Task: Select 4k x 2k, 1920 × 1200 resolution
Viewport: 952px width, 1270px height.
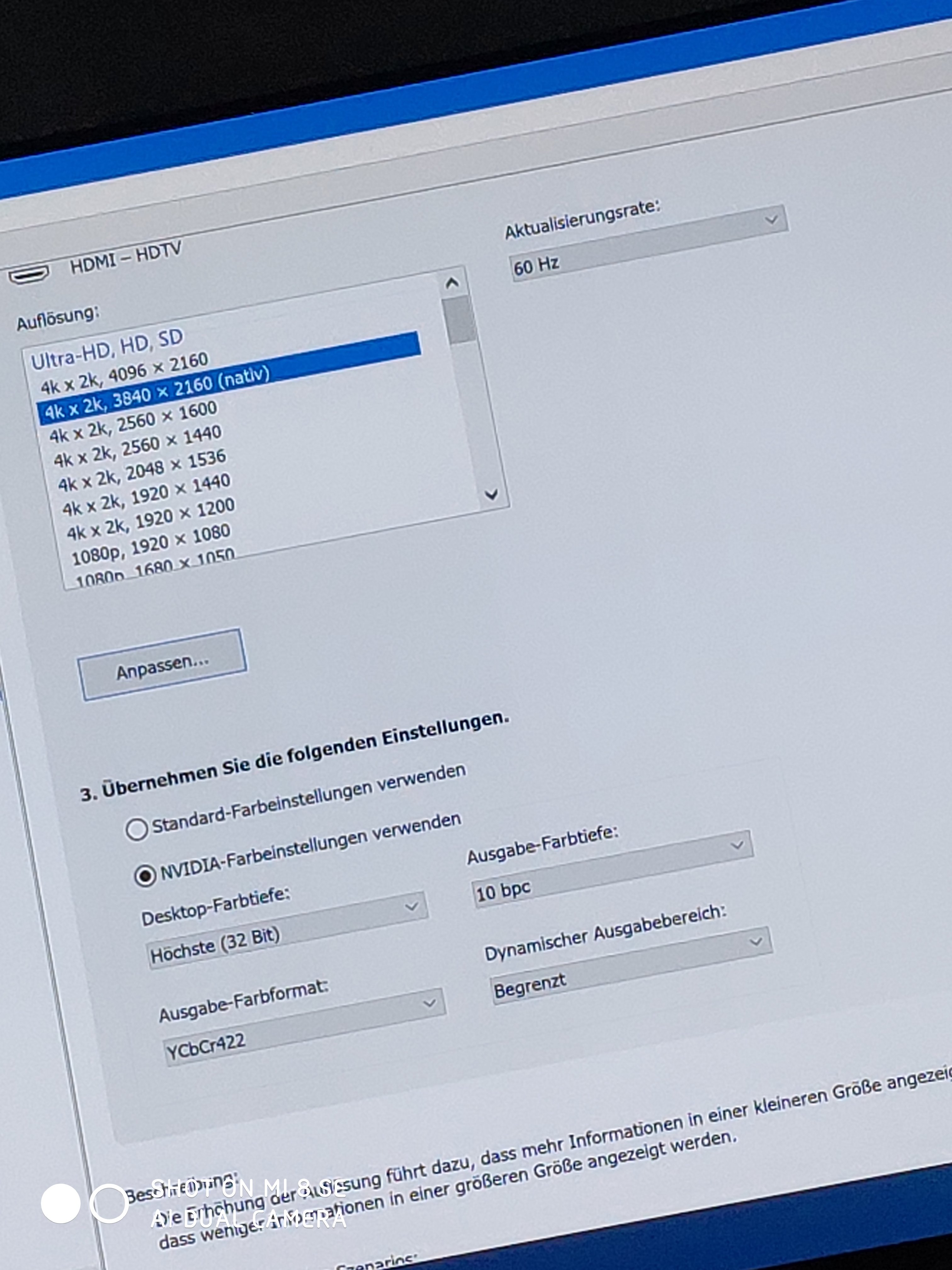Action: (x=151, y=520)
